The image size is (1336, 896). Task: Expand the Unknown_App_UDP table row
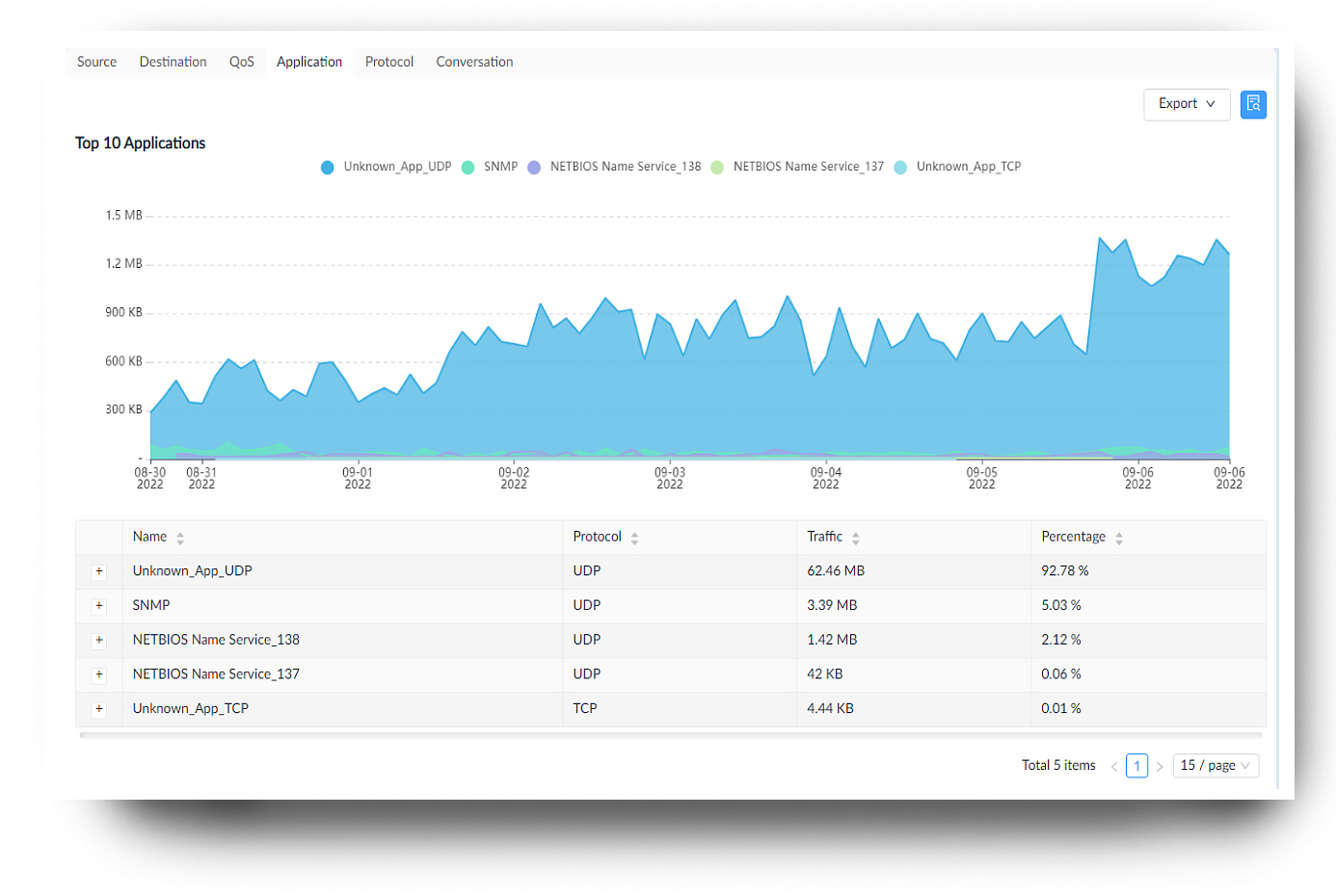[99, 572]
